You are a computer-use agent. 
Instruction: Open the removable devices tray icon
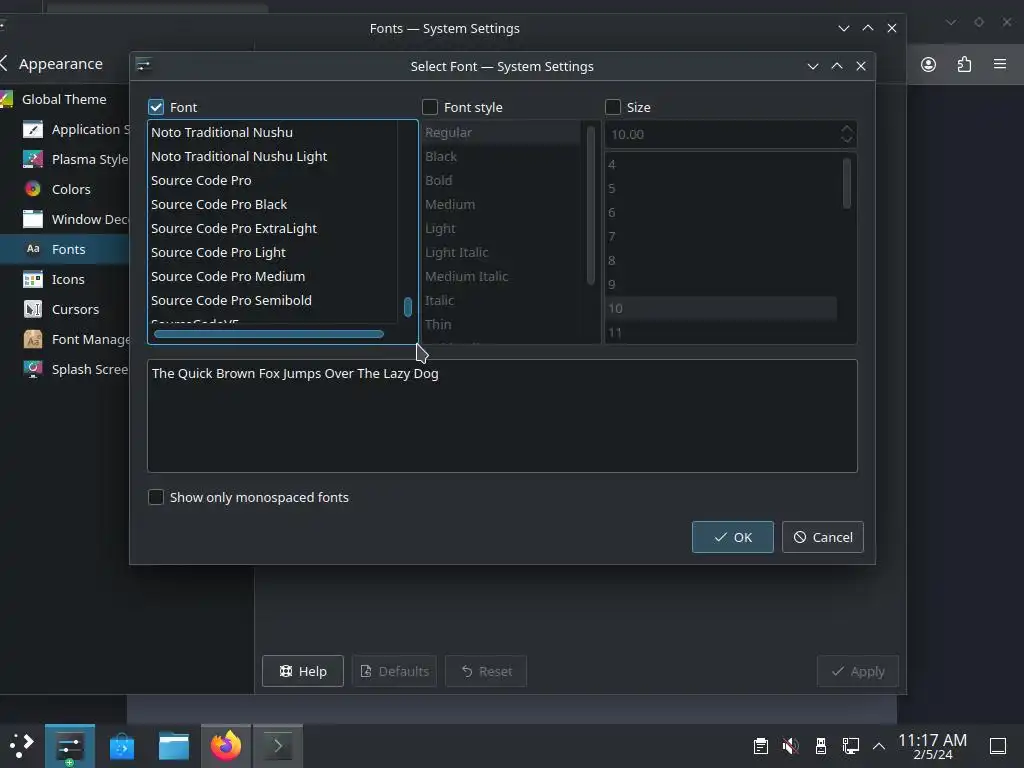coord(821,746)
